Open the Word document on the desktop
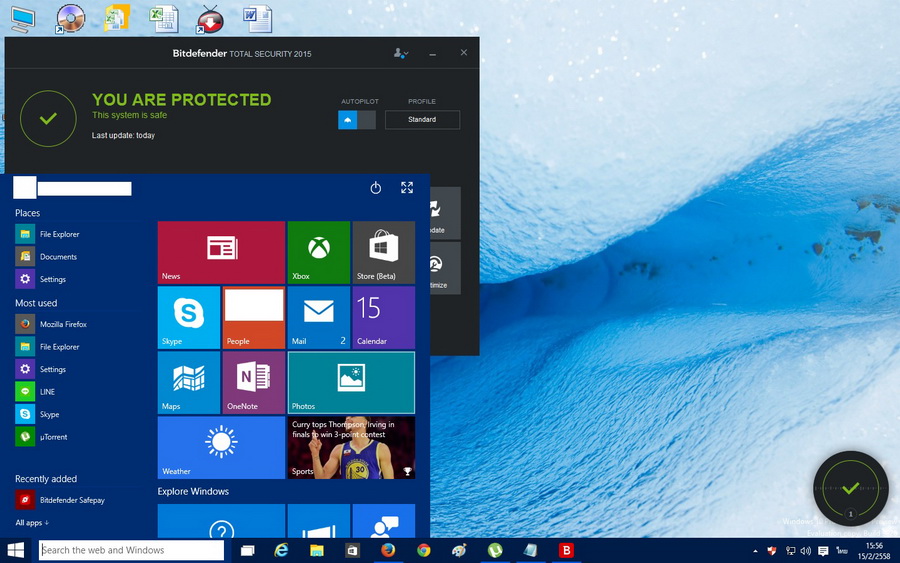The image size is (900, 563). (x=257, y=19)
